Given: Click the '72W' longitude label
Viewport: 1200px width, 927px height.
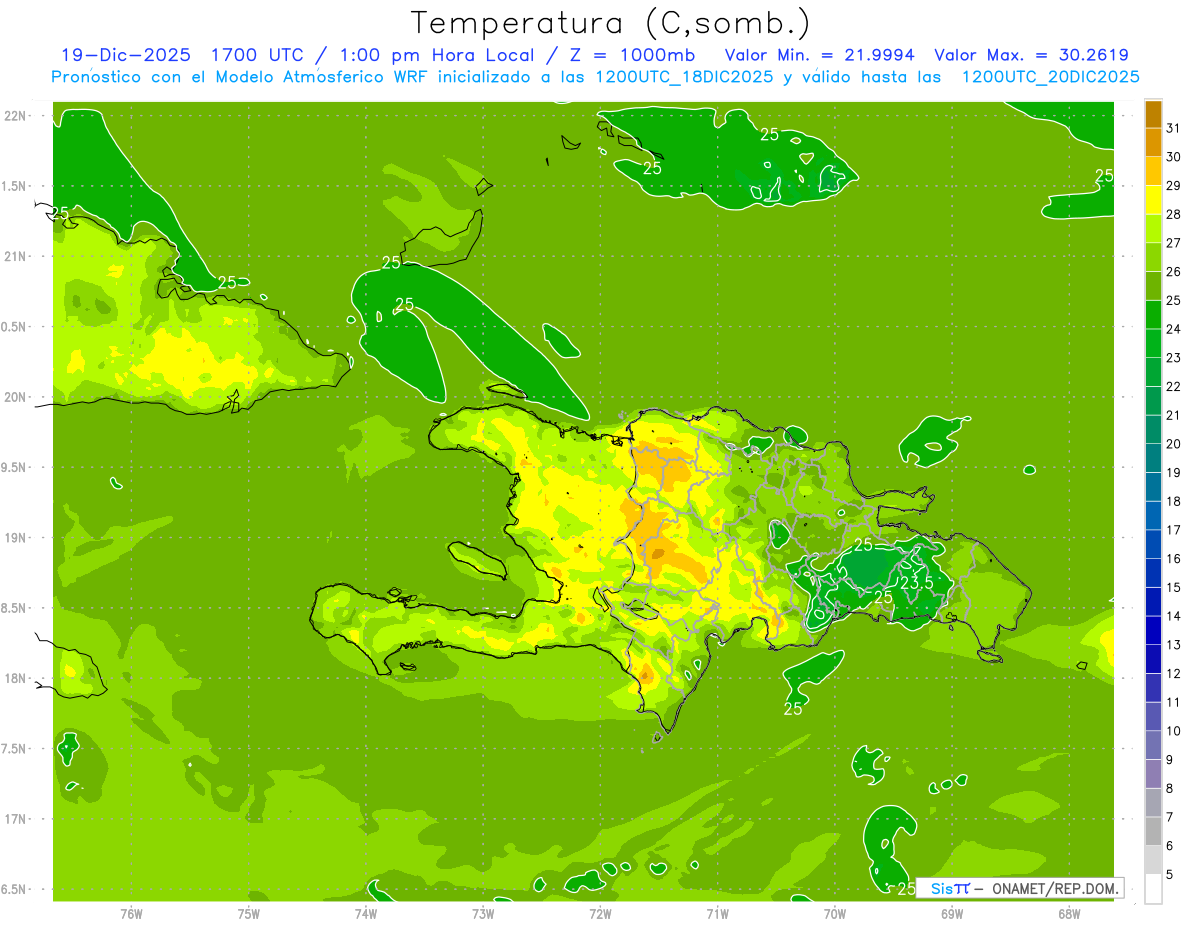Looking at the screenshot, I should coord(600,913).
